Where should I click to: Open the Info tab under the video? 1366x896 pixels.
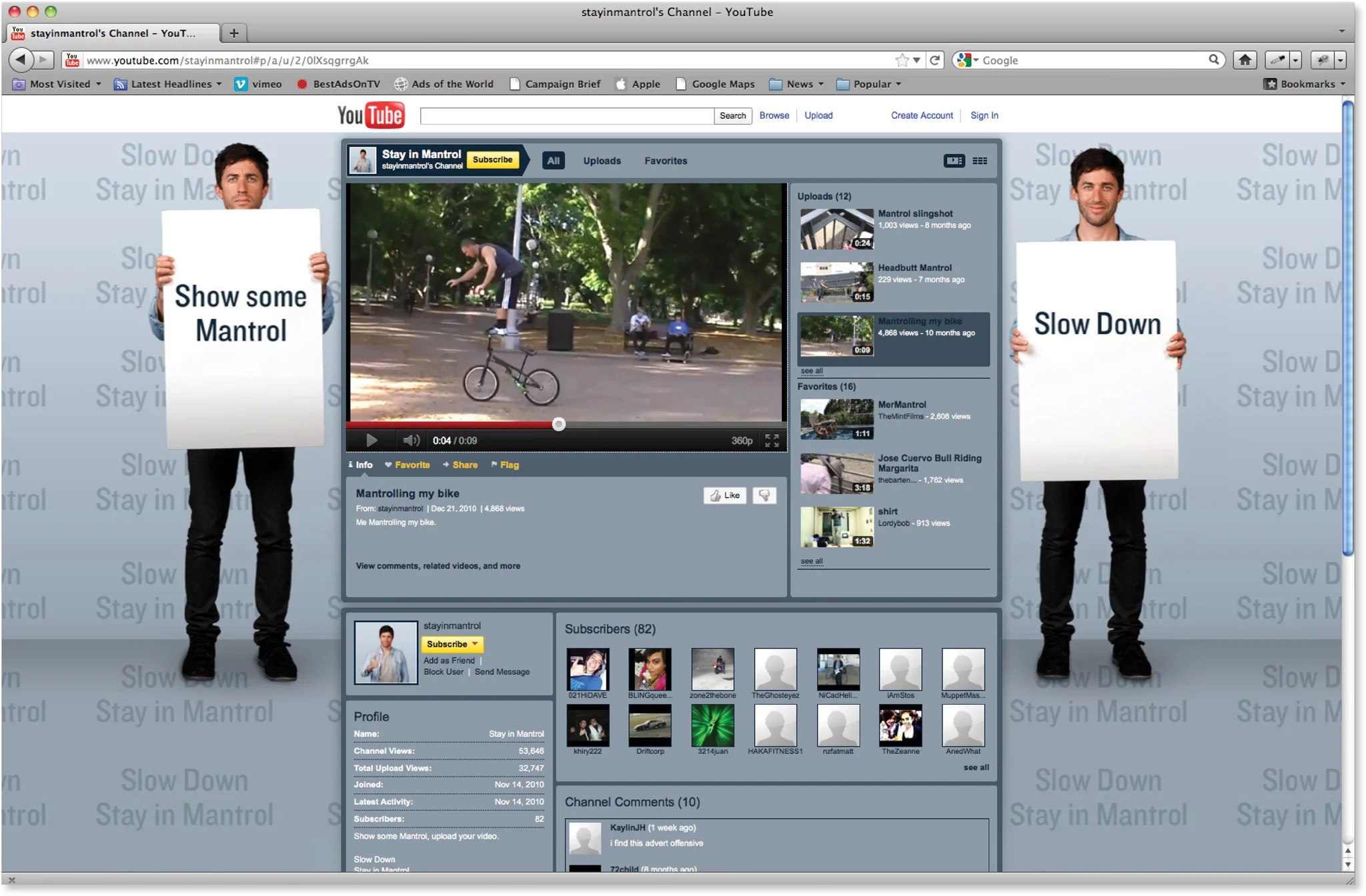[x=361, y=465]
